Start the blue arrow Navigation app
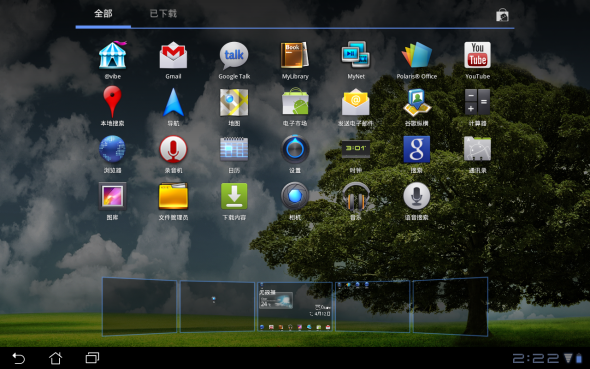 pyautogui.click(x=173, y=102)
